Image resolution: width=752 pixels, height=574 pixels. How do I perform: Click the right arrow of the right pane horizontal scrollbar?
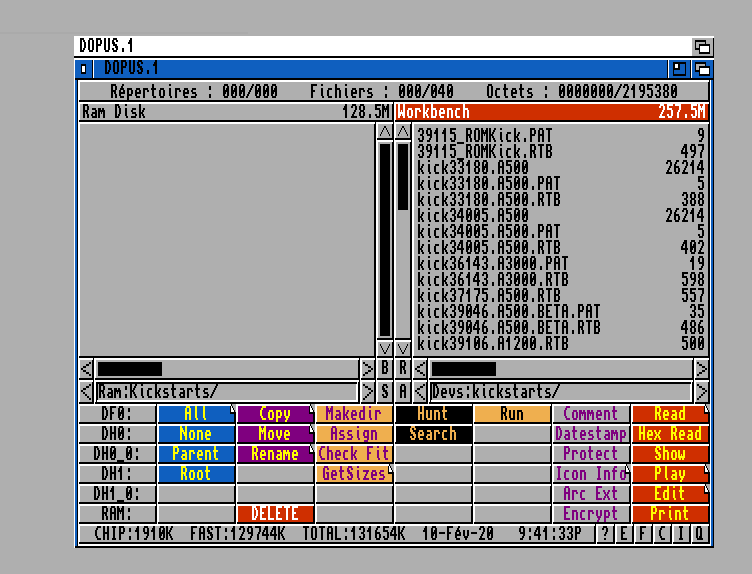point(701,369)
